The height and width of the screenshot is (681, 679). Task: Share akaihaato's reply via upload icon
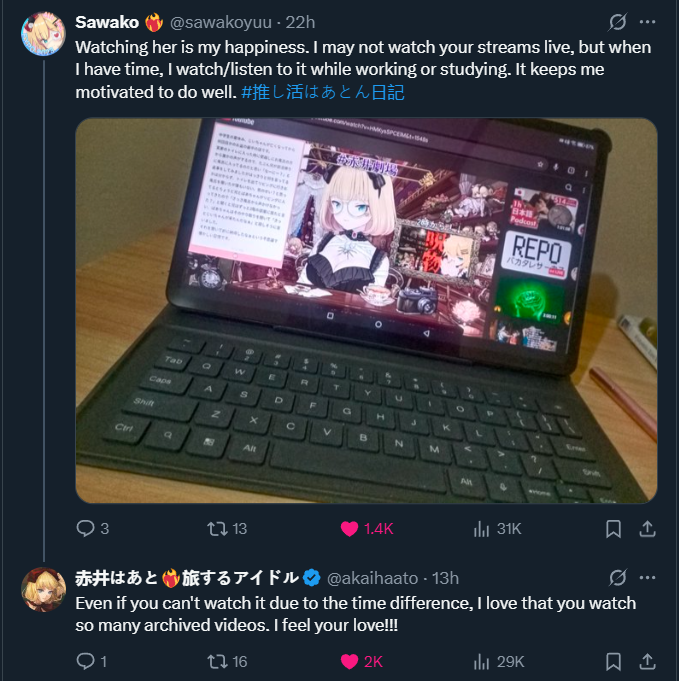(647, 661)
